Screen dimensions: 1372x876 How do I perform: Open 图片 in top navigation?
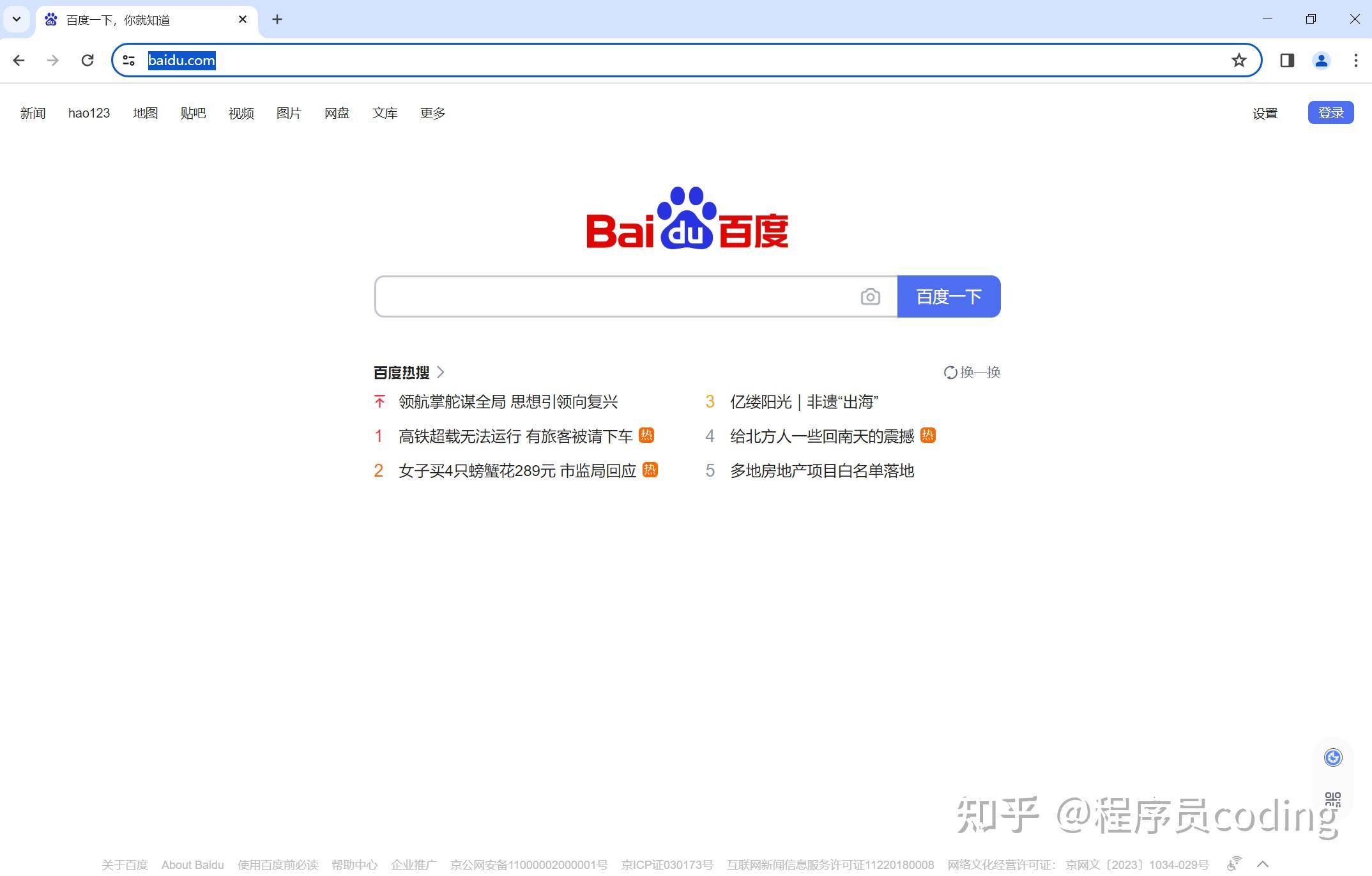[289, 113]
